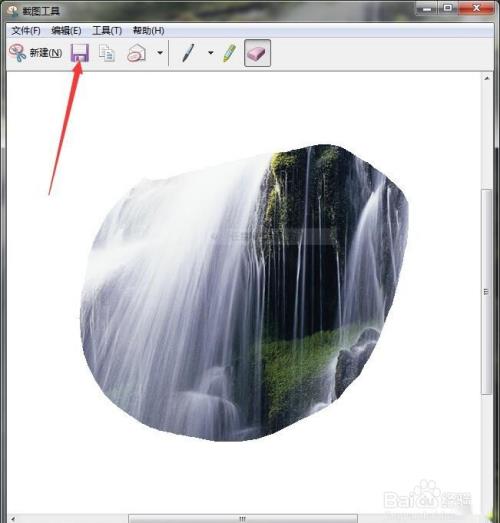Open the 帮助(H) menu
The height and width of the screenshot is (523, 500).
point(148,31)
